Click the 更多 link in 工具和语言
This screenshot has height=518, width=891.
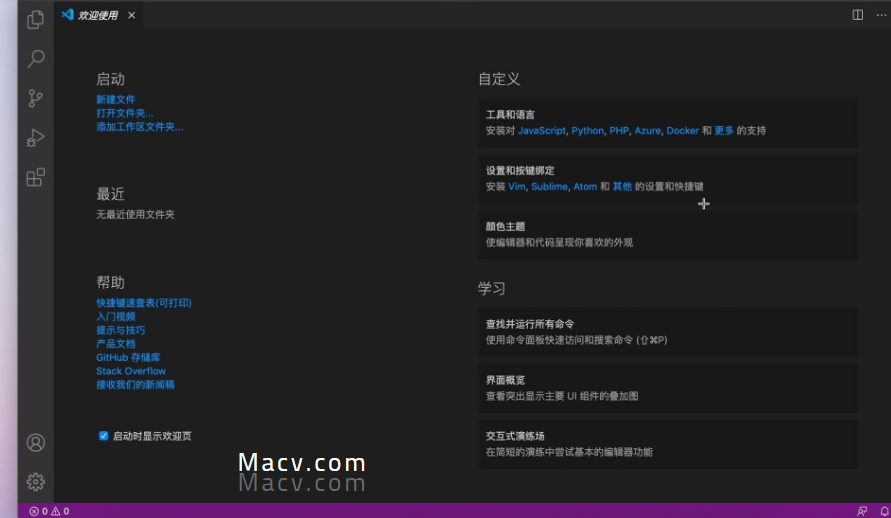point(724,131)
